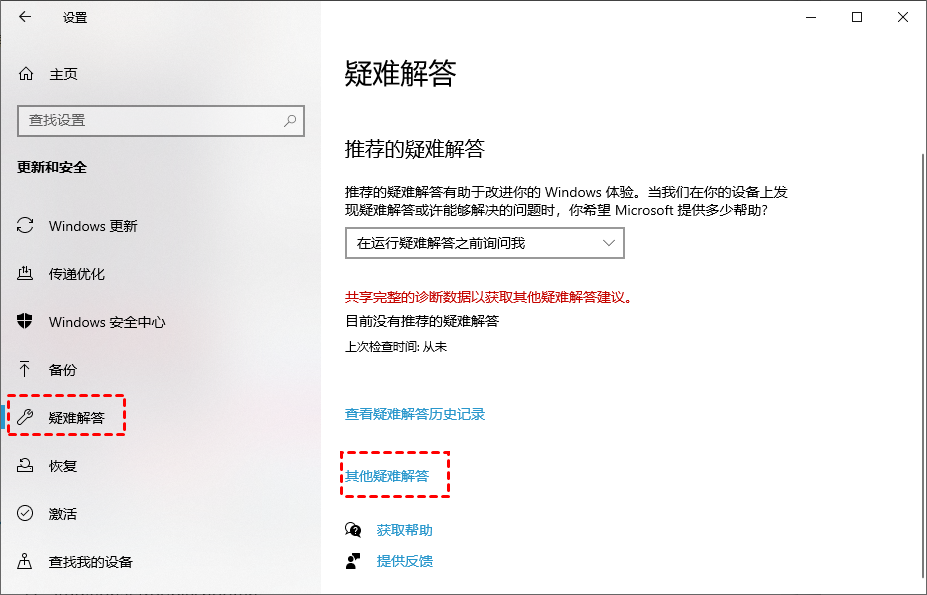927x595 pixels.
Task: Click the 更新和安全 category heading
Action: 52,167
